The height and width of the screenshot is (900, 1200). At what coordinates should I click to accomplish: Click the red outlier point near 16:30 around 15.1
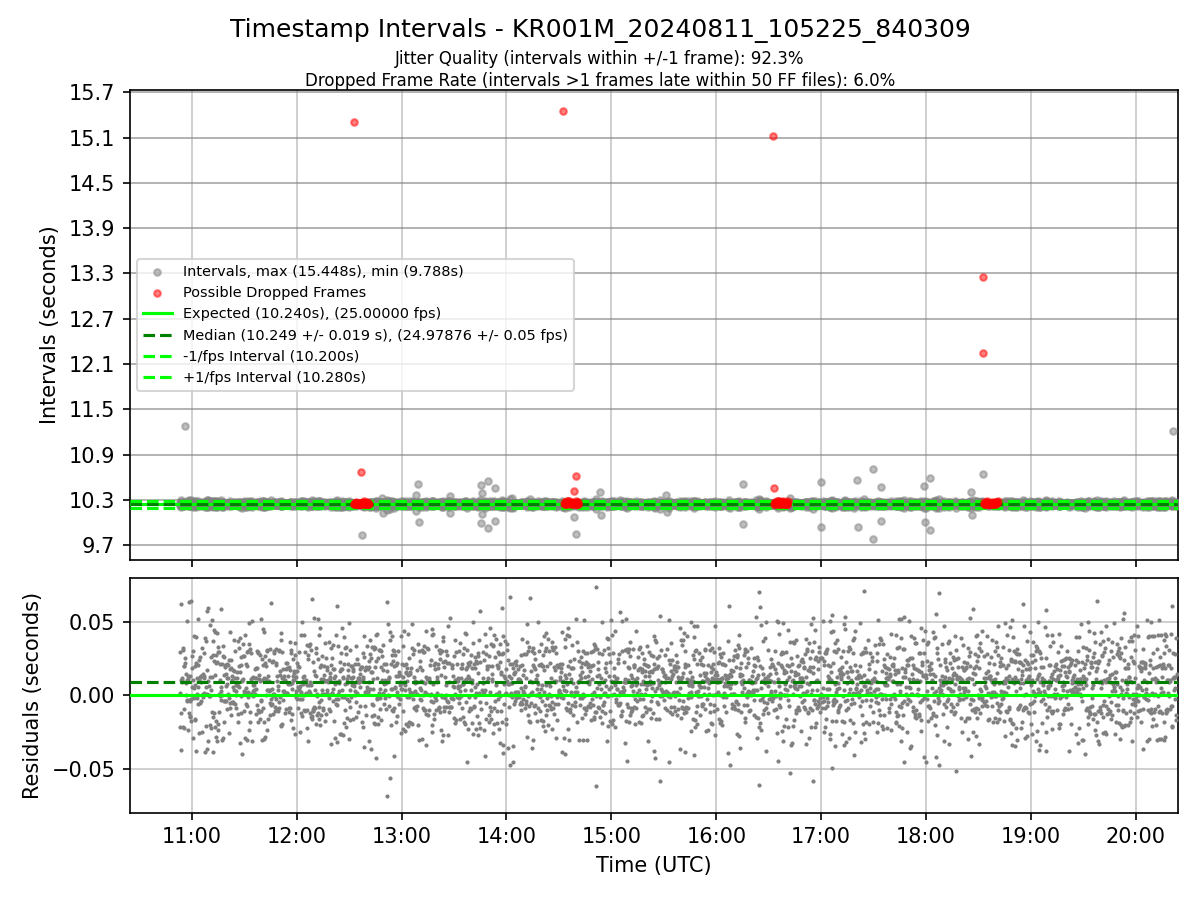tap(773, 136)
